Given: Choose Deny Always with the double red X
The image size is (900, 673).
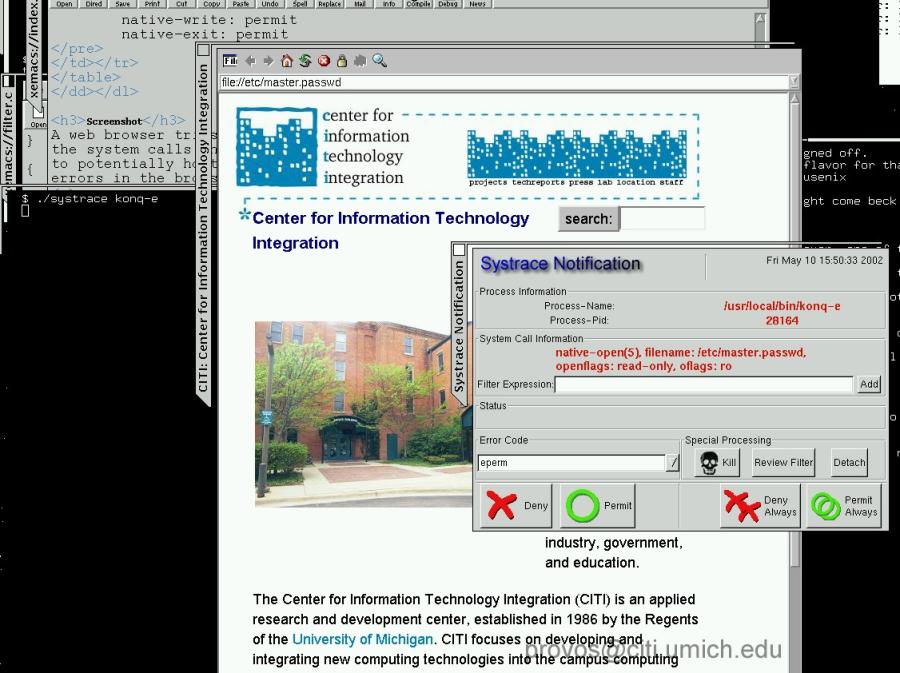Looking at the screenshot, I should point(760,506).
